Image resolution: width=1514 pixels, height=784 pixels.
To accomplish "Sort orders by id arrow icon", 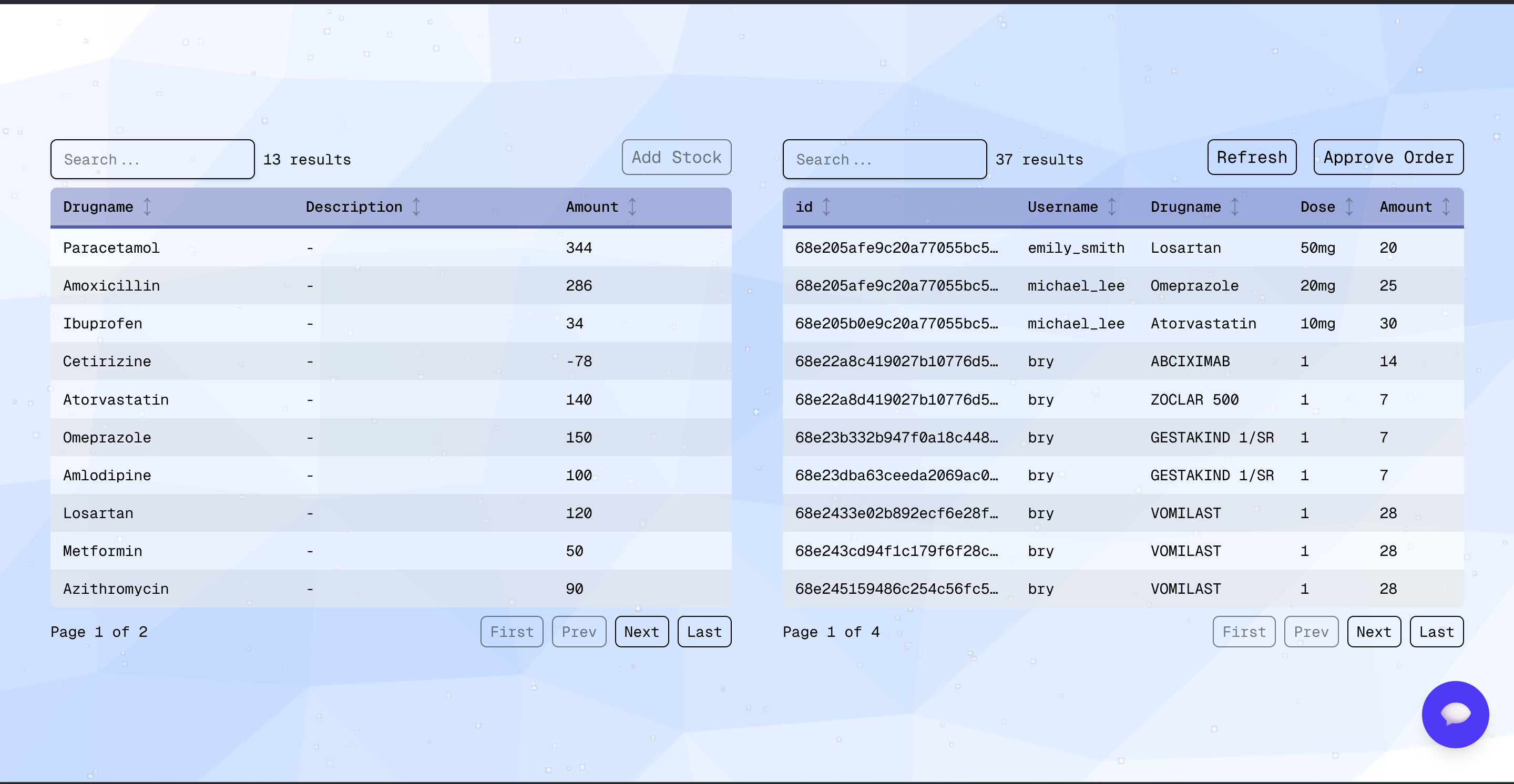I will pos(826,207).
